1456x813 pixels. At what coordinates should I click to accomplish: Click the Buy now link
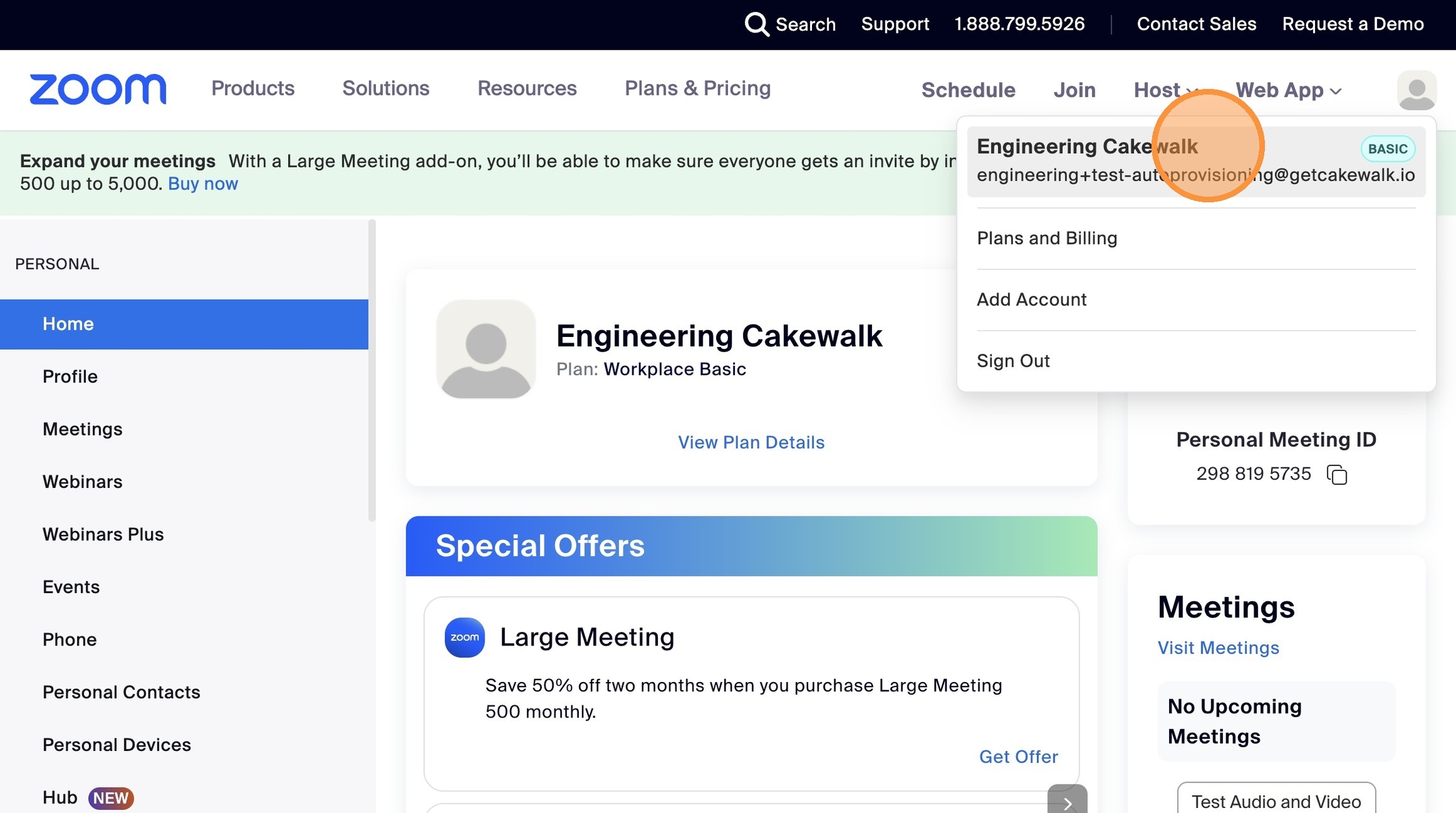coord(203,183)
